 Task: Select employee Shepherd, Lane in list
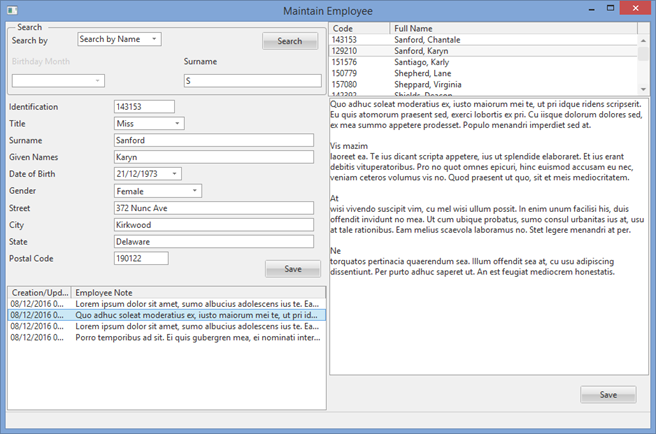[484, 73]
